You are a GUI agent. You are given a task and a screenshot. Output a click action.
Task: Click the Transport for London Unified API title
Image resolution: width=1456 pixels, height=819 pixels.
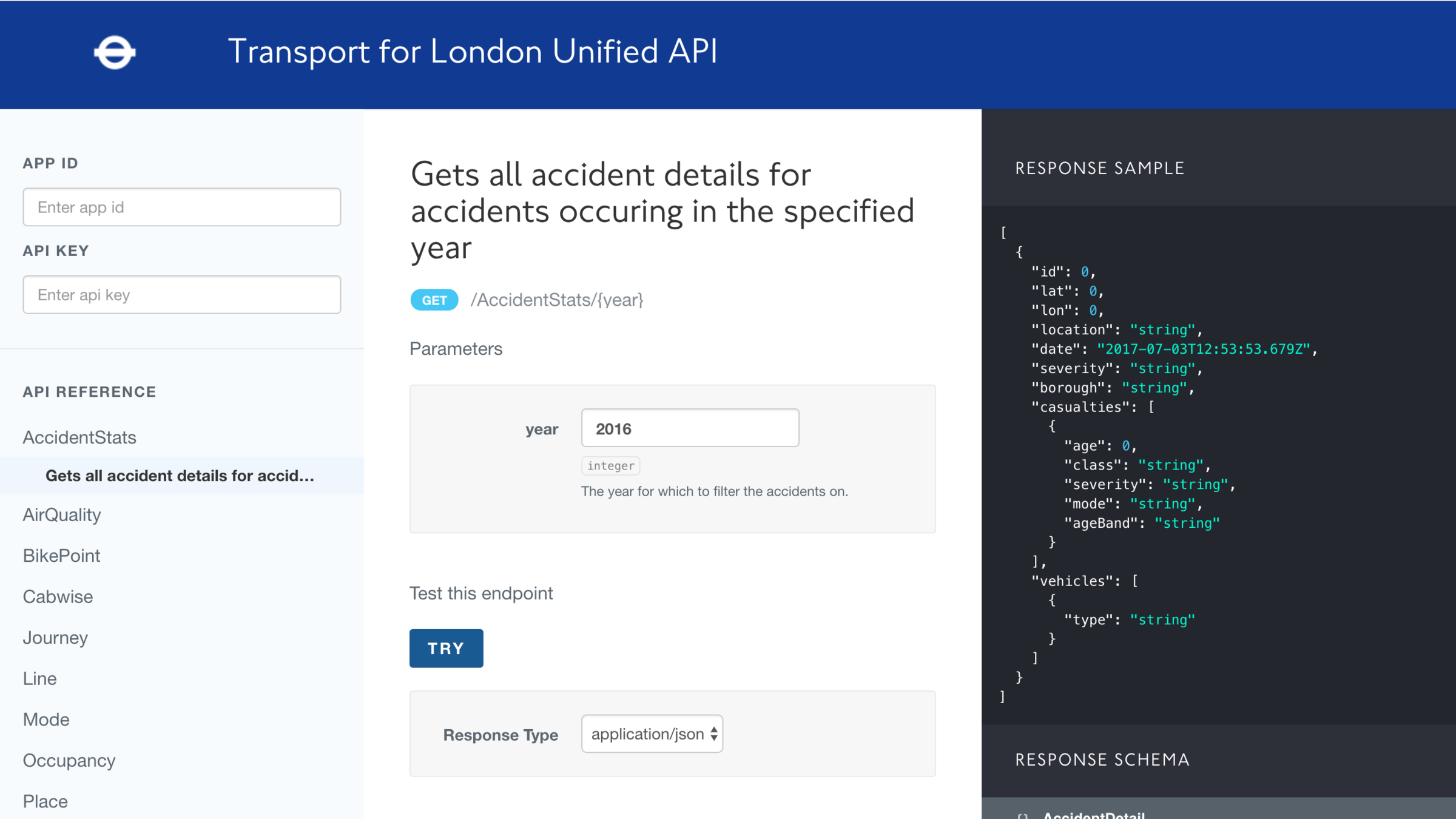(473, 52)
